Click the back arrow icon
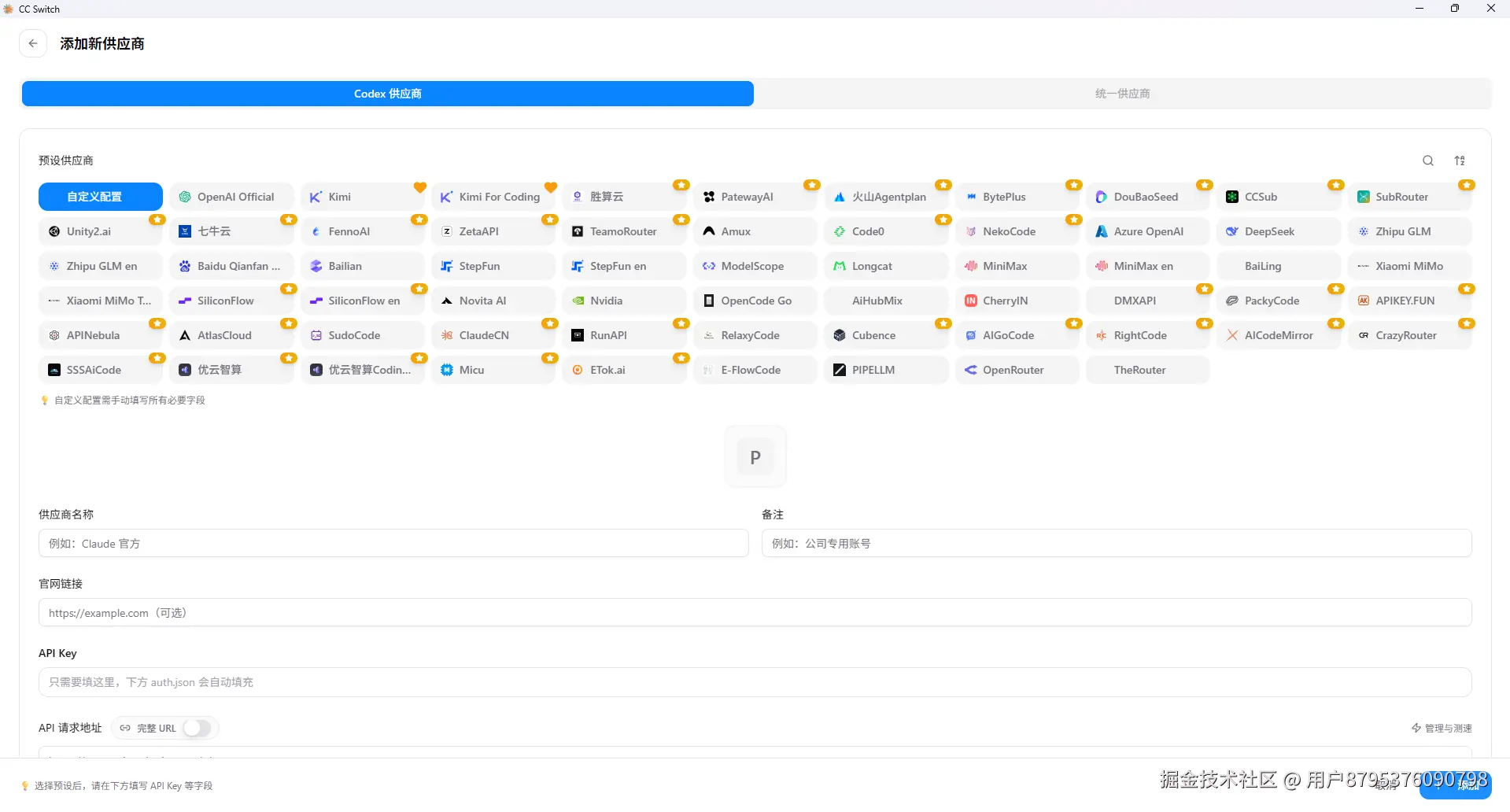 tap(33, 43)
